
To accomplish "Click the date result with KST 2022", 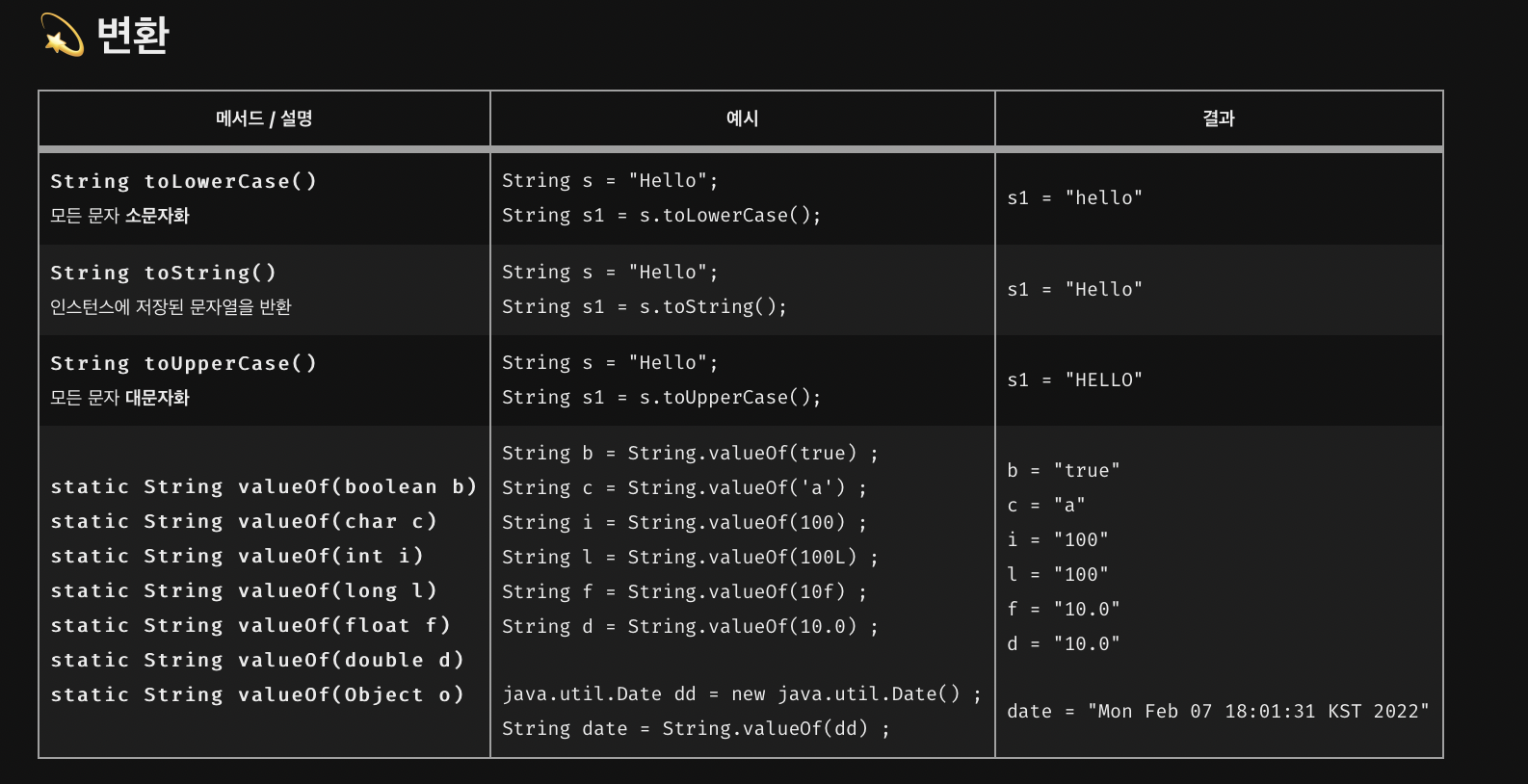I will point(1218,711).
